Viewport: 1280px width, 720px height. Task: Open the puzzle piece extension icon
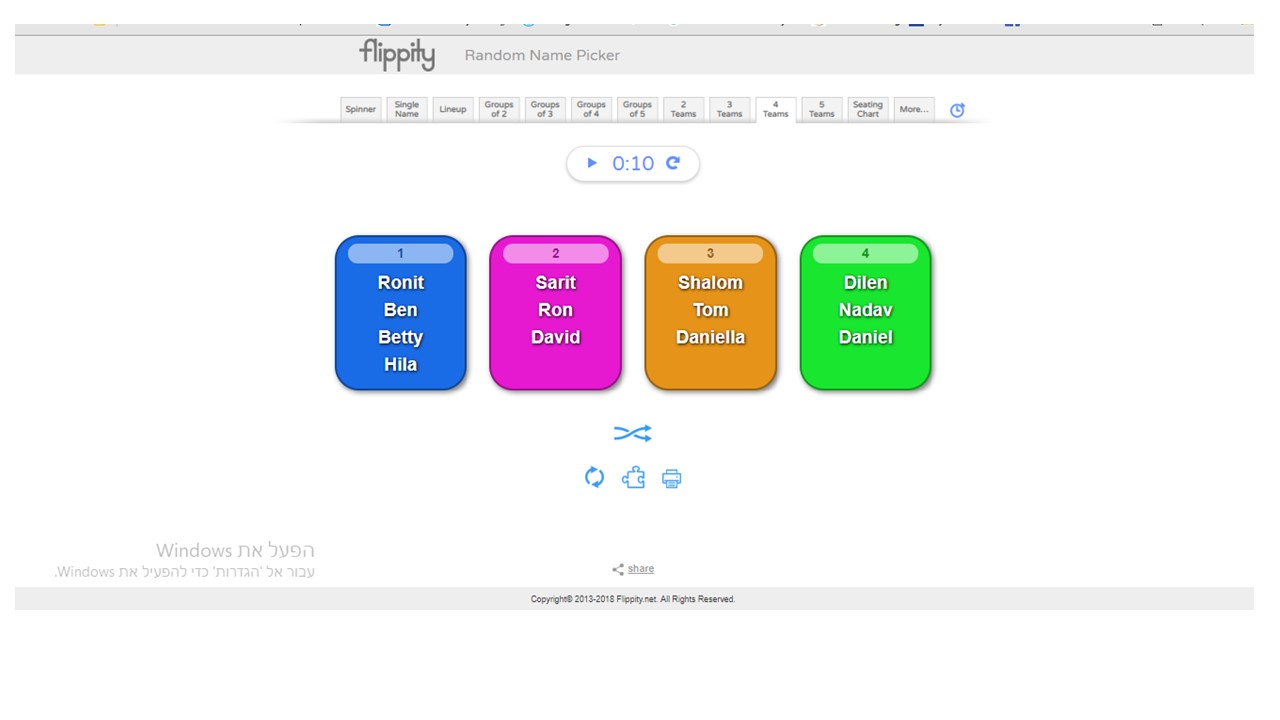(x=633, y=477)
